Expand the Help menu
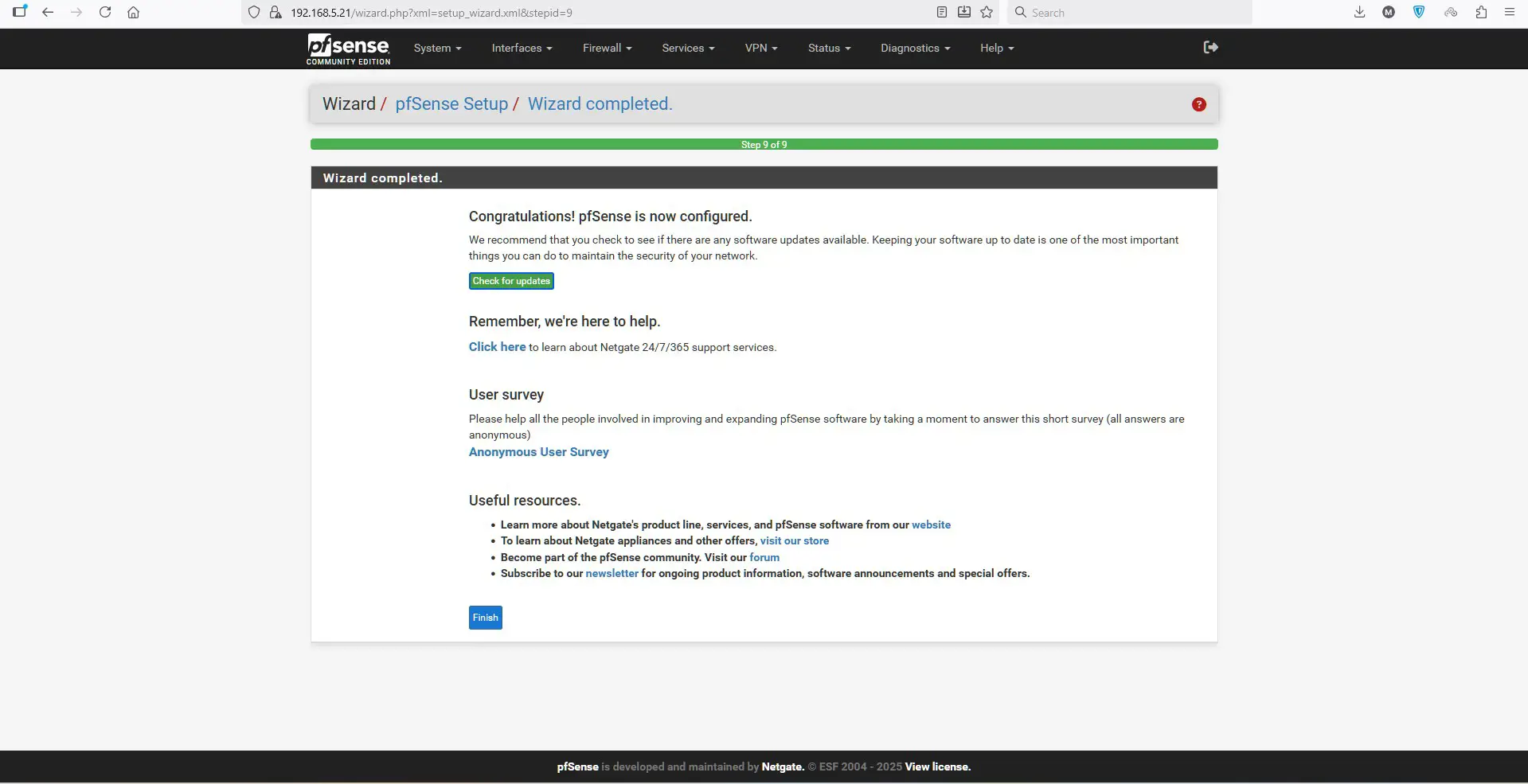 point(997,49)
